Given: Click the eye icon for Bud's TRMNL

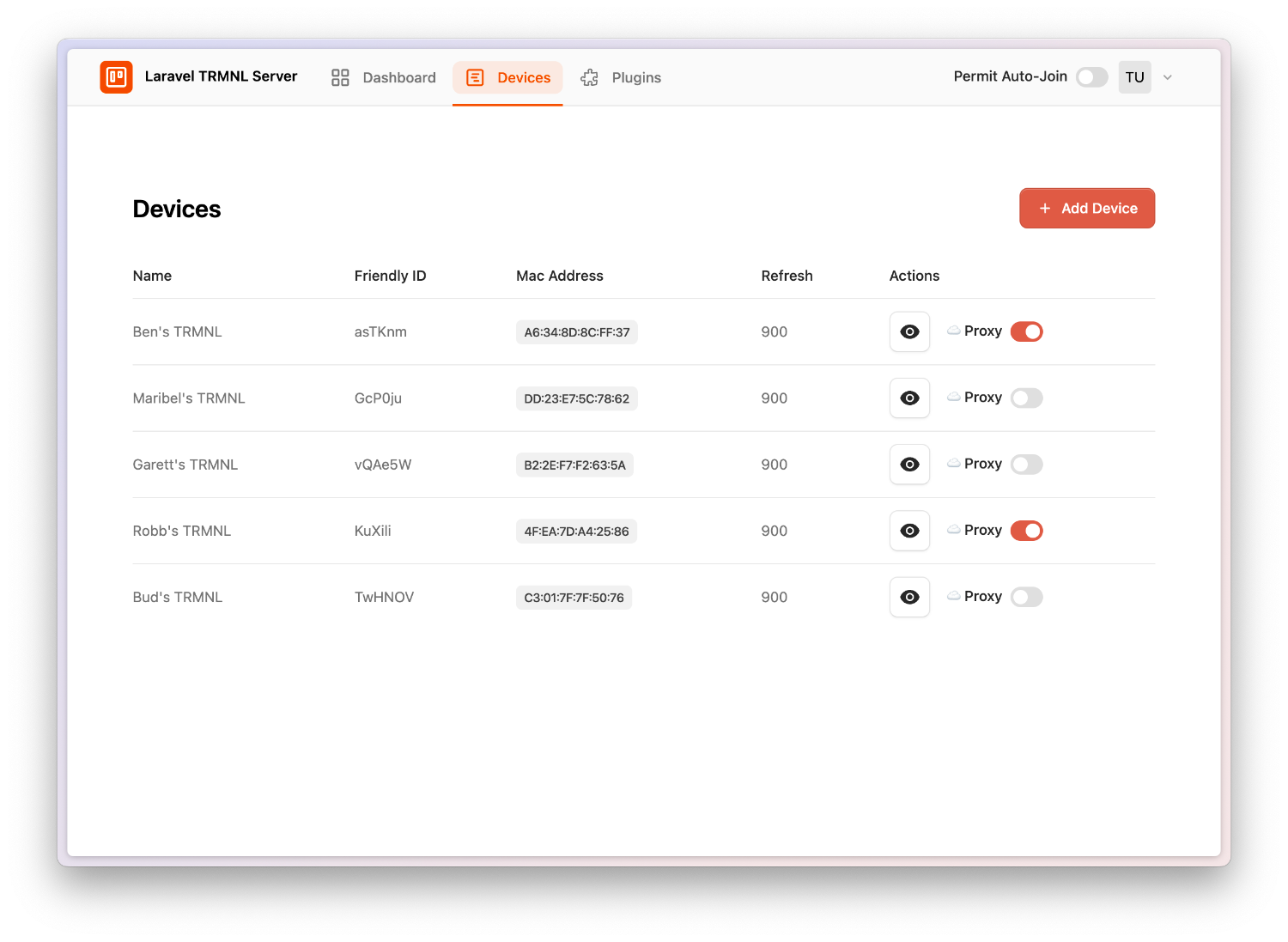Looking at the screenshot, I should 909,597.
